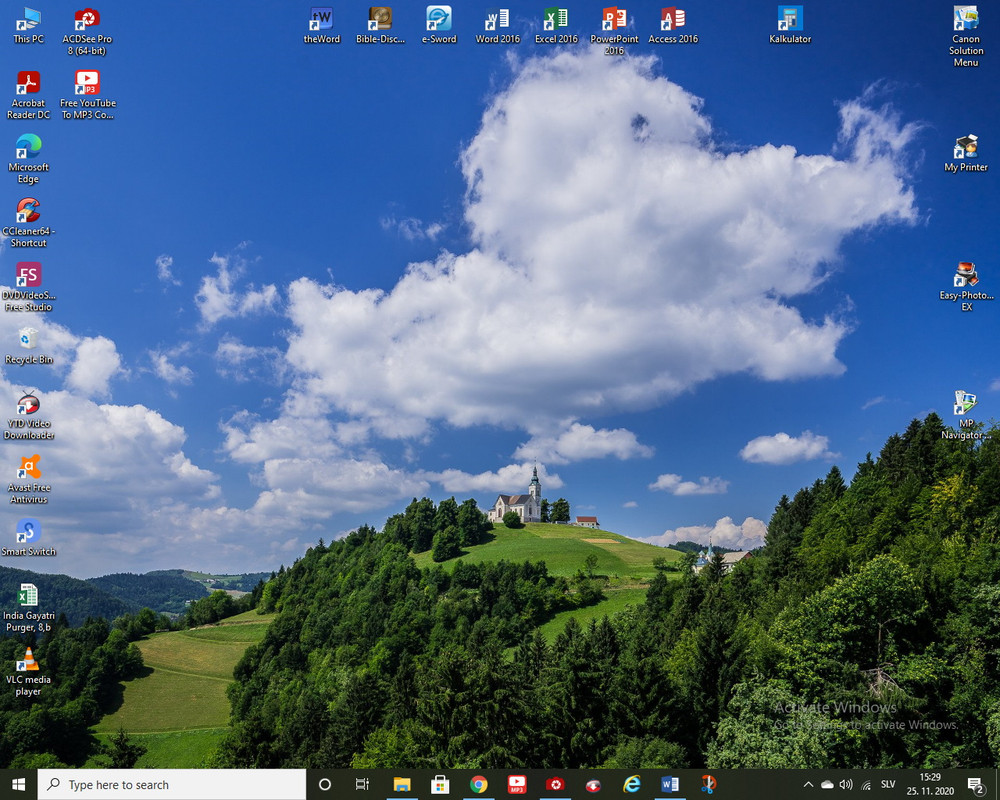Viewport: 1000px width, 800px height.
Task: Click the PowerPoint 2016 desktop shortcut
Action: 614,31
